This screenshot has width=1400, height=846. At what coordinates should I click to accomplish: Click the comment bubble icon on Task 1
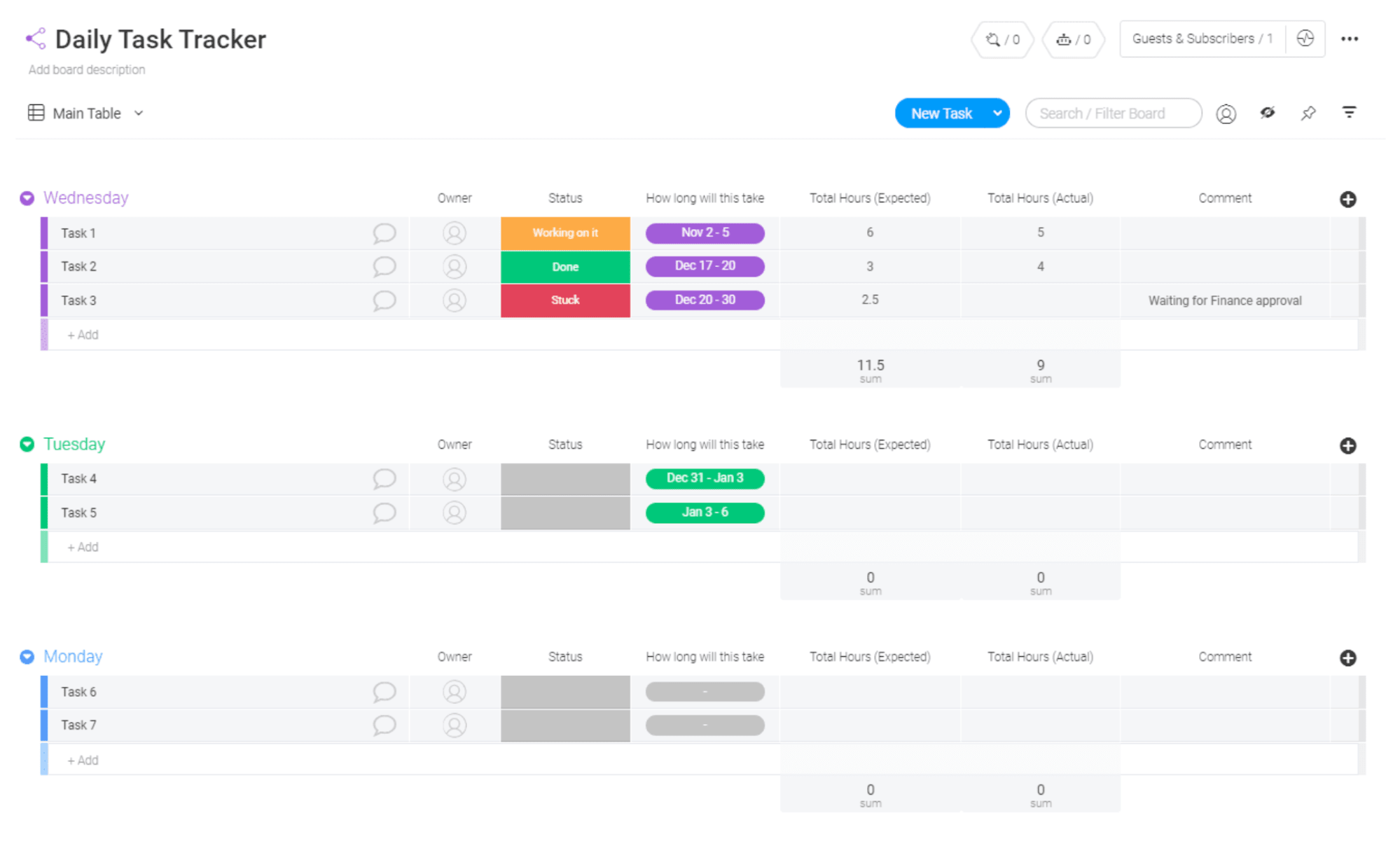coord(384,233)
